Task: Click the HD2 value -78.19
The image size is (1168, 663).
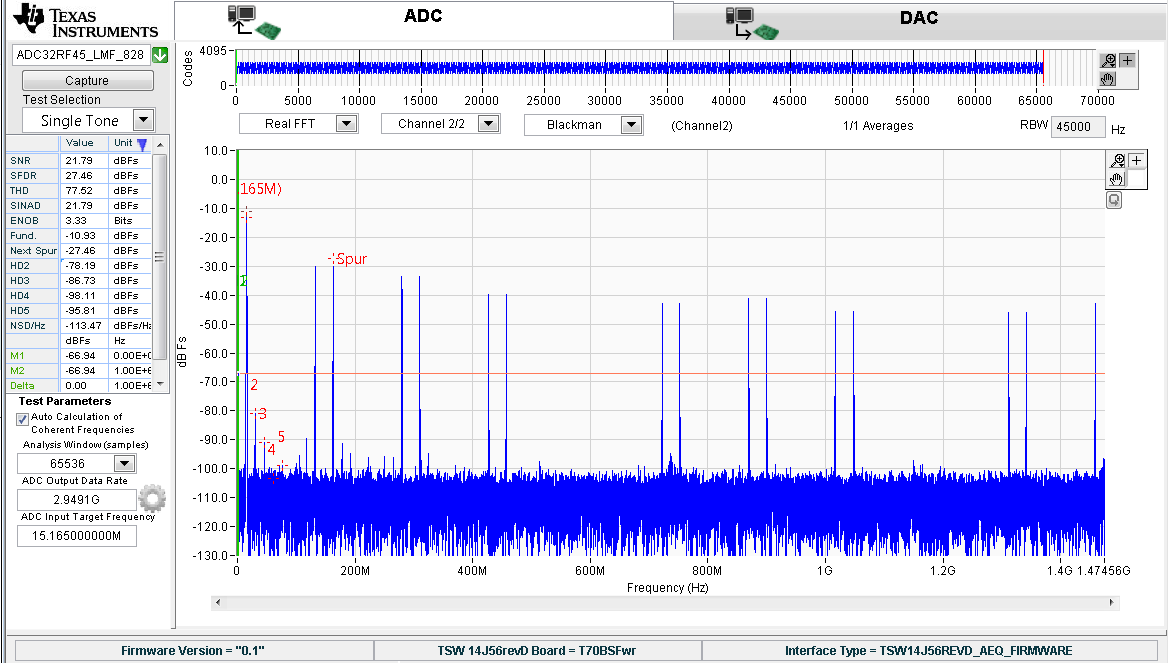Action: point(80,266)
